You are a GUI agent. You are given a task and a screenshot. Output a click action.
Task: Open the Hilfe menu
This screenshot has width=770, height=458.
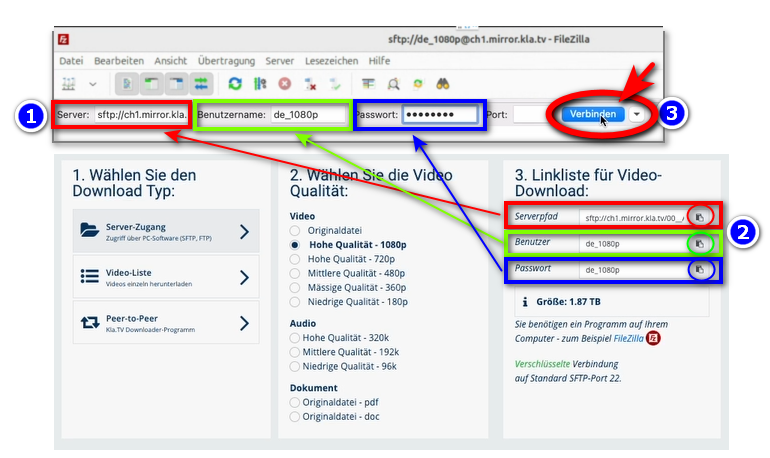click(x=379, y=61)
